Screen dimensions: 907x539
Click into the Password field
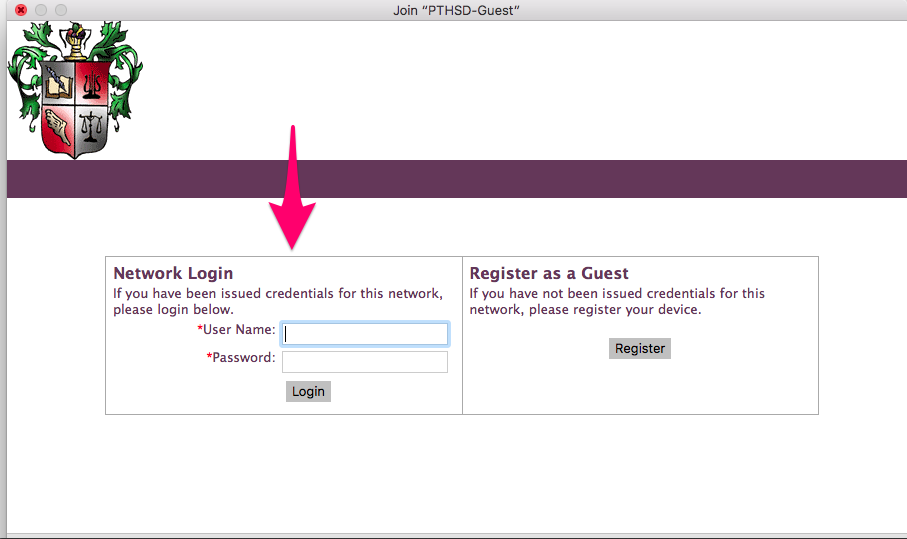coord(365,361)
